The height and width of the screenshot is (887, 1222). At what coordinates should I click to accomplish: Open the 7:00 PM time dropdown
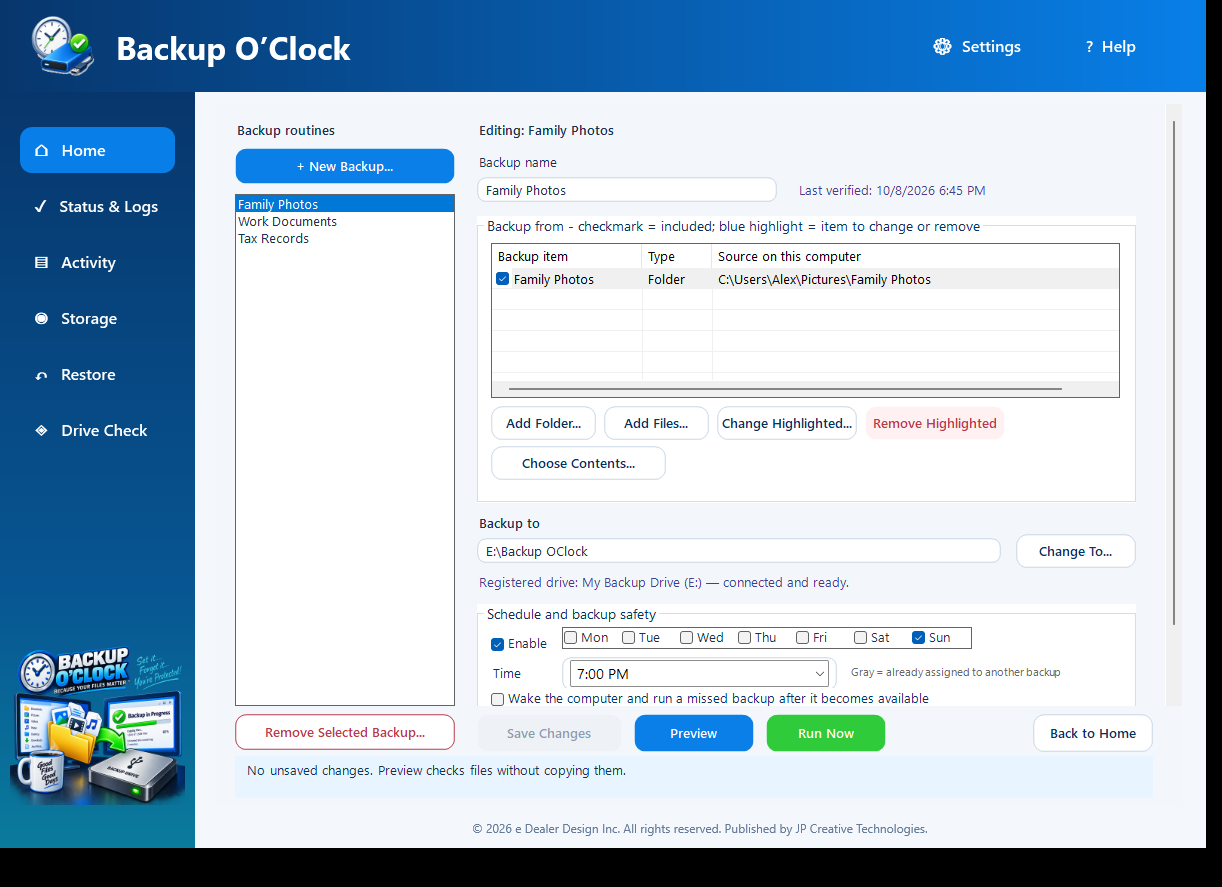pyautogui.click(x=700, y=673)
